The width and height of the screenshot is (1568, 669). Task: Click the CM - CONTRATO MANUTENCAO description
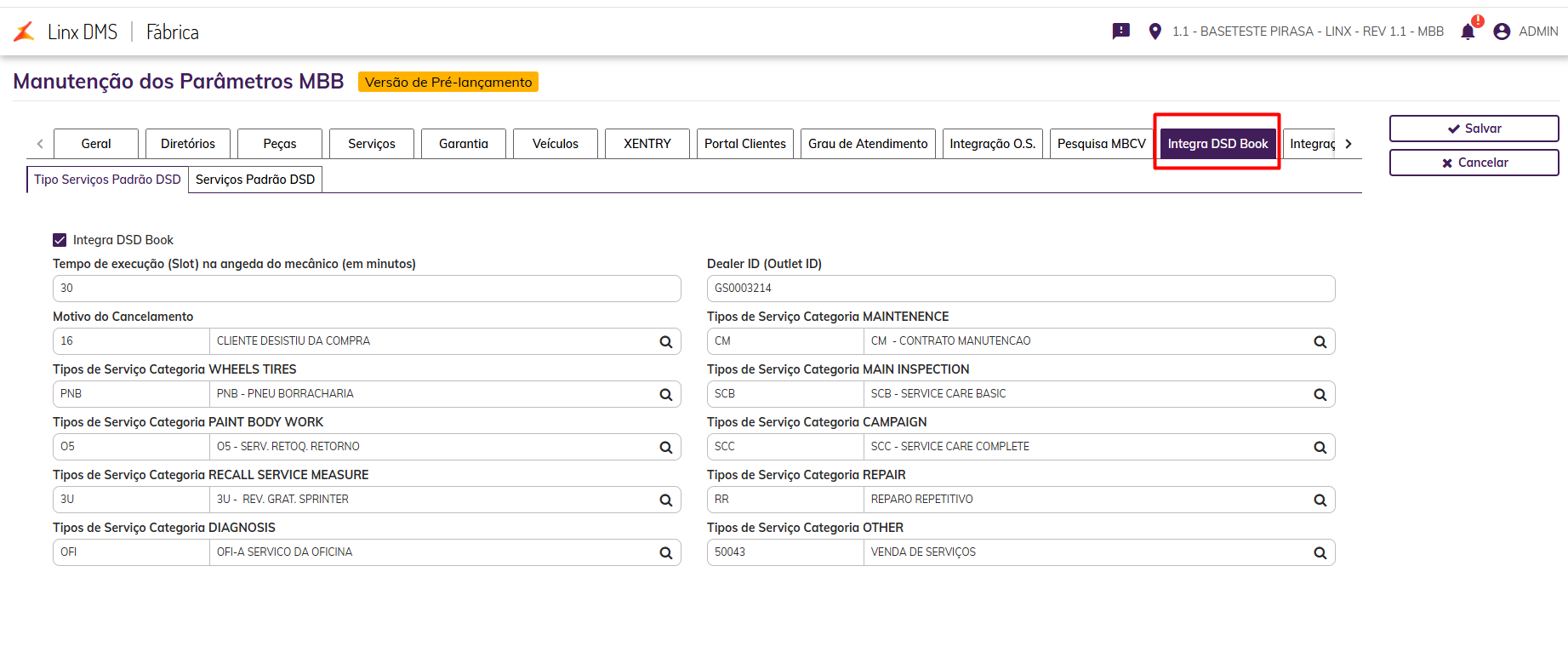[950, 341]
